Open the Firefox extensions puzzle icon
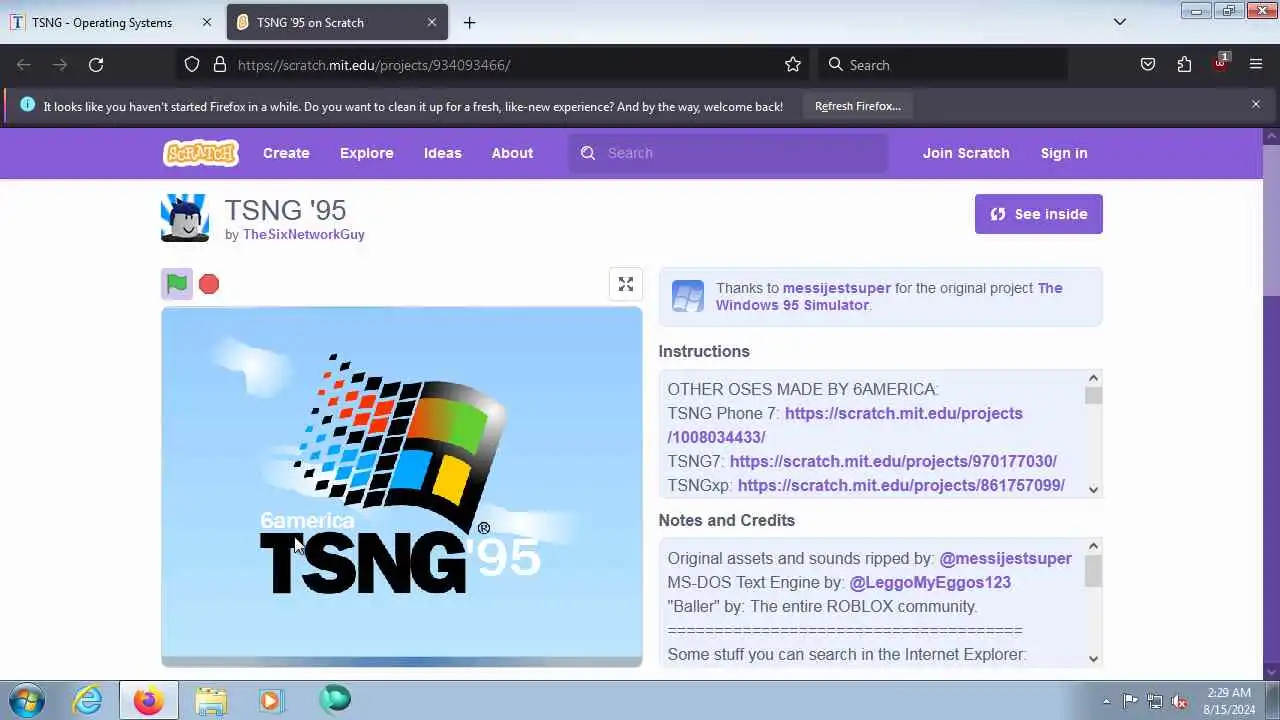The width and height of the screenshot is (1280, 720). pos(1184,65)
